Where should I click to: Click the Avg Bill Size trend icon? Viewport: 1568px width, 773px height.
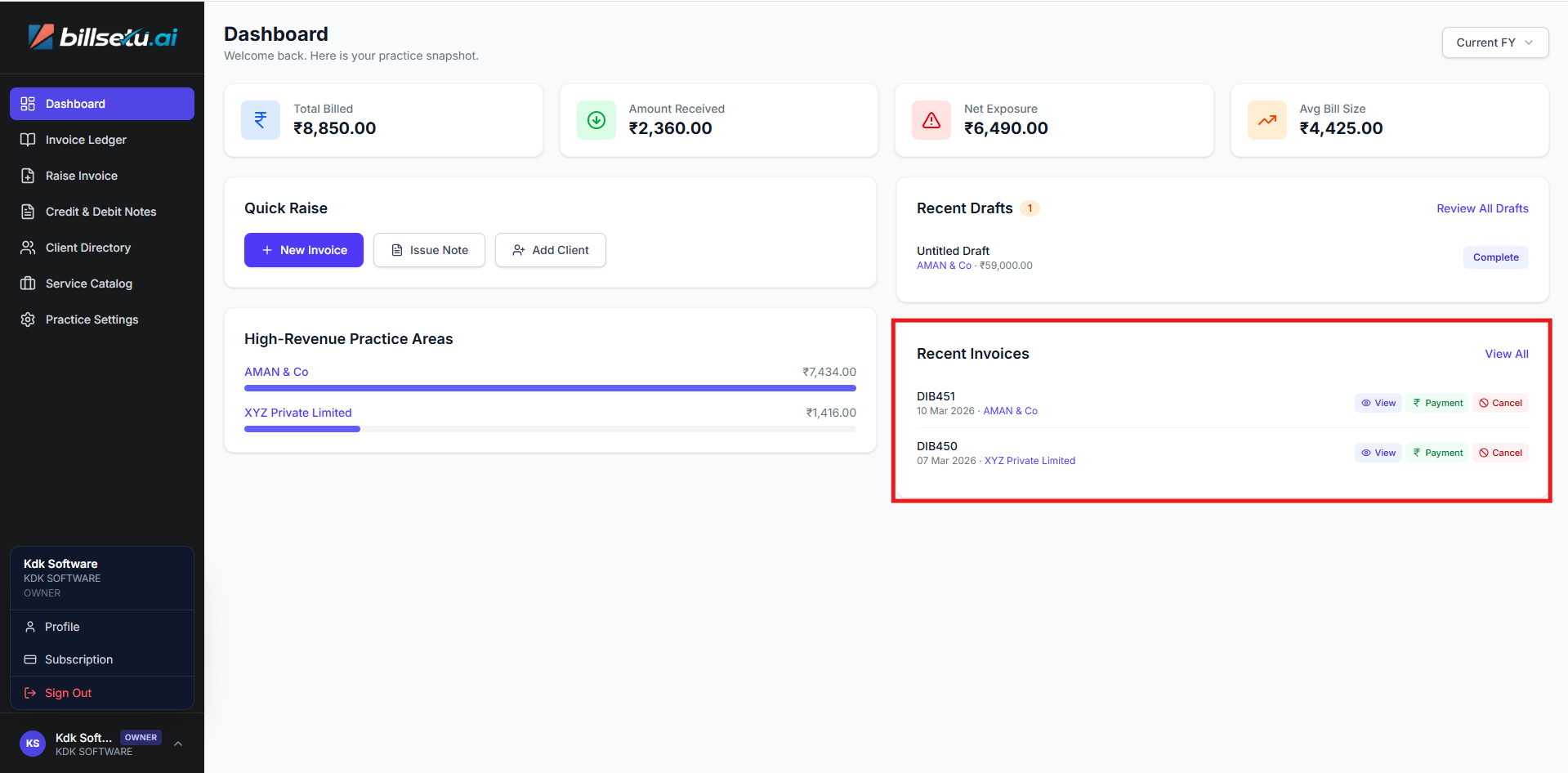[1266, 120]
